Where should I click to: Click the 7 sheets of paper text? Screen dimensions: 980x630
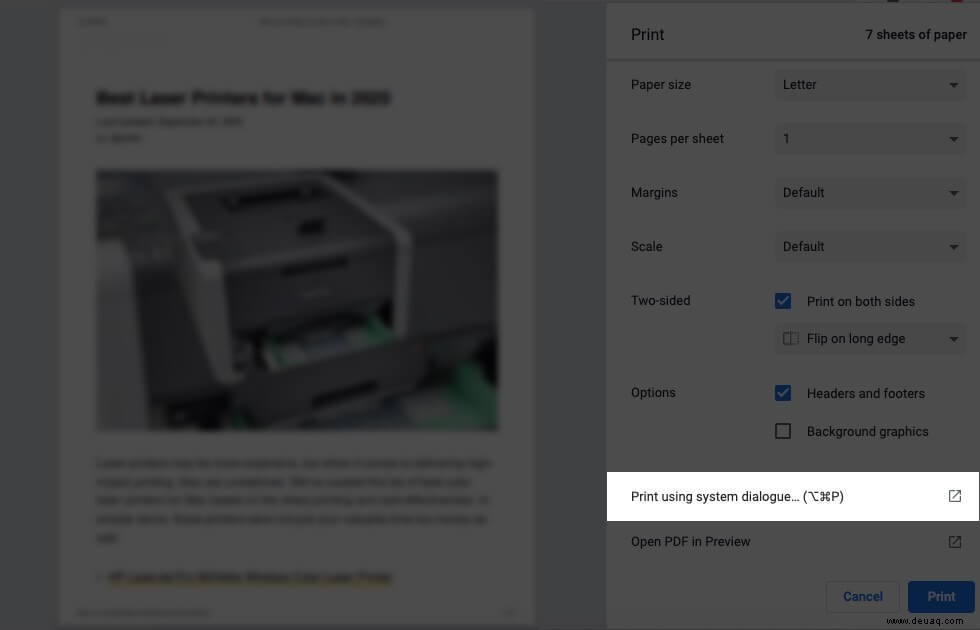(x=916, y=34)
